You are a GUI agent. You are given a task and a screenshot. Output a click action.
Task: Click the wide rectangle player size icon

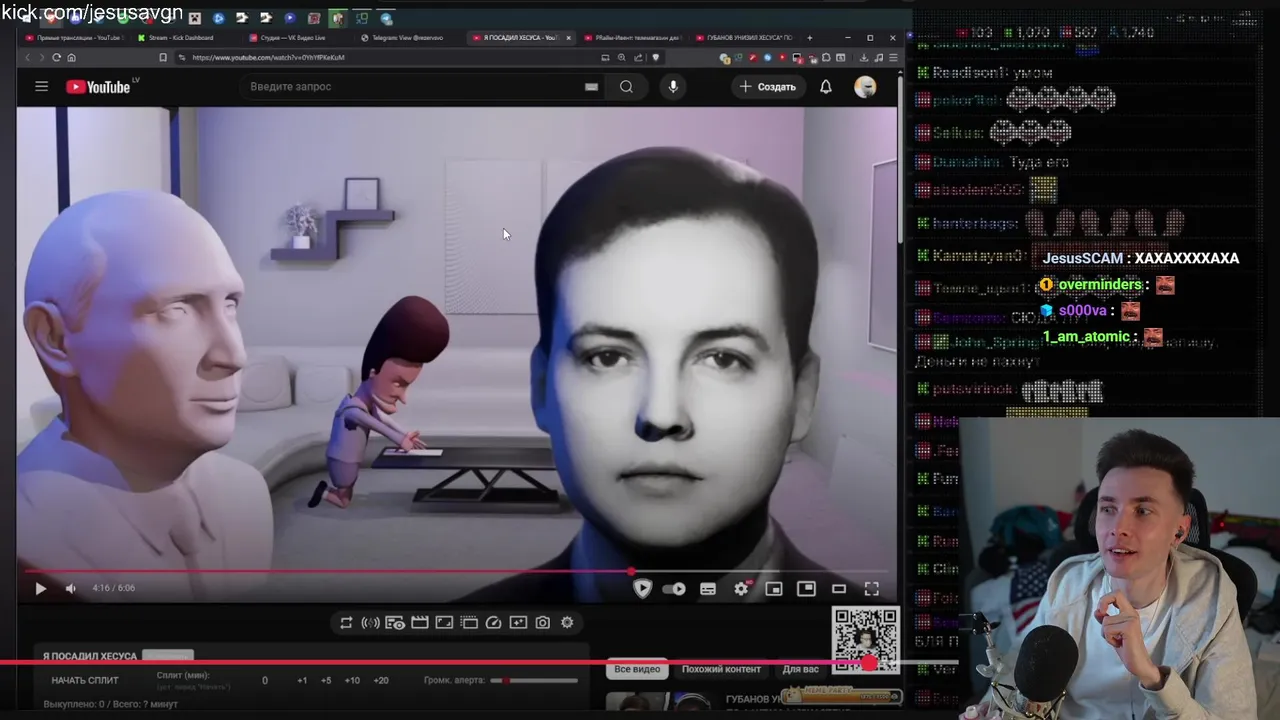pos(839,589)
